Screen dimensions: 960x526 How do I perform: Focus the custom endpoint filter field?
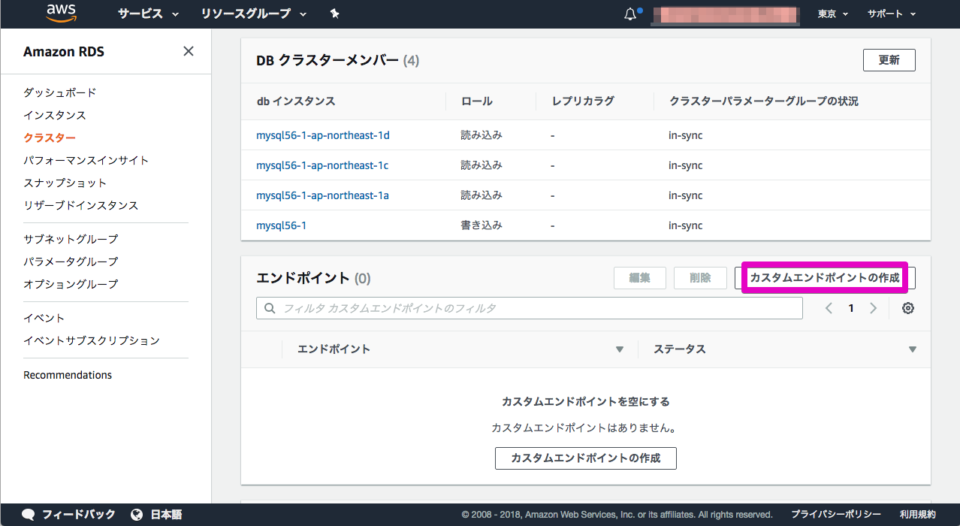point(529,308)
